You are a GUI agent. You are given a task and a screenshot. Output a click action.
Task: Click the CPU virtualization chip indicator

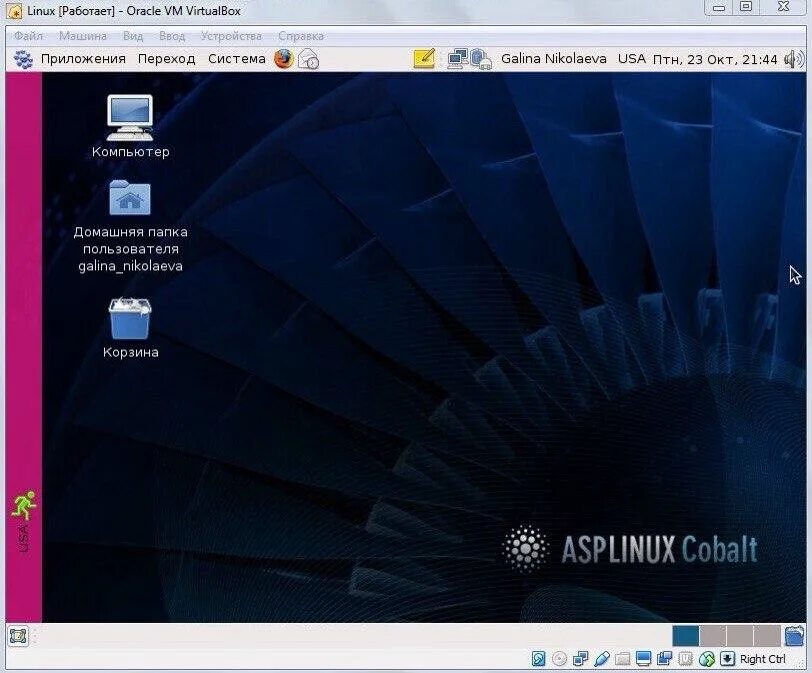click(686, 659)
